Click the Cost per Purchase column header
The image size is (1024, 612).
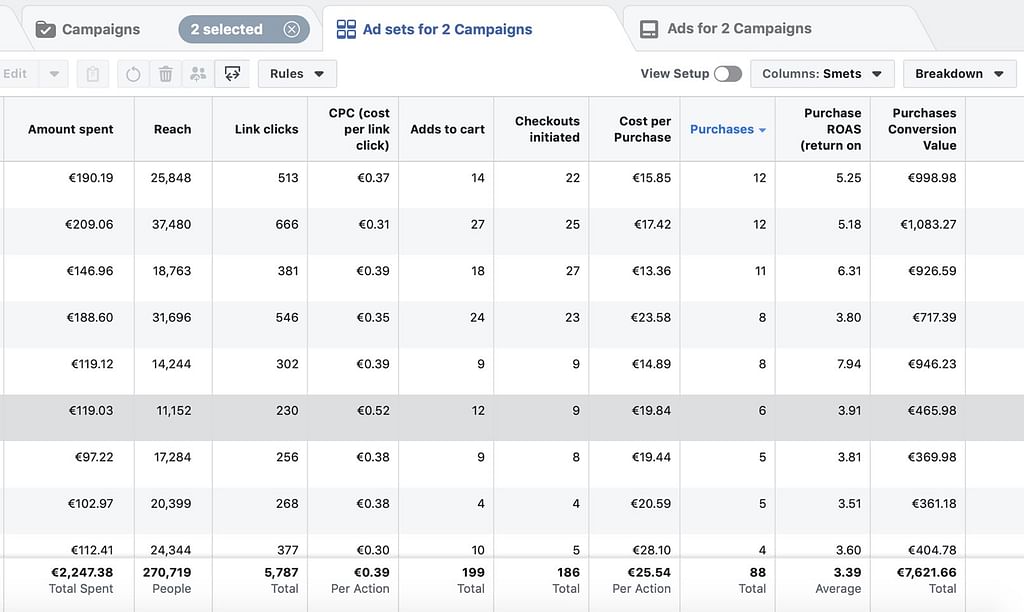[644, 129]
